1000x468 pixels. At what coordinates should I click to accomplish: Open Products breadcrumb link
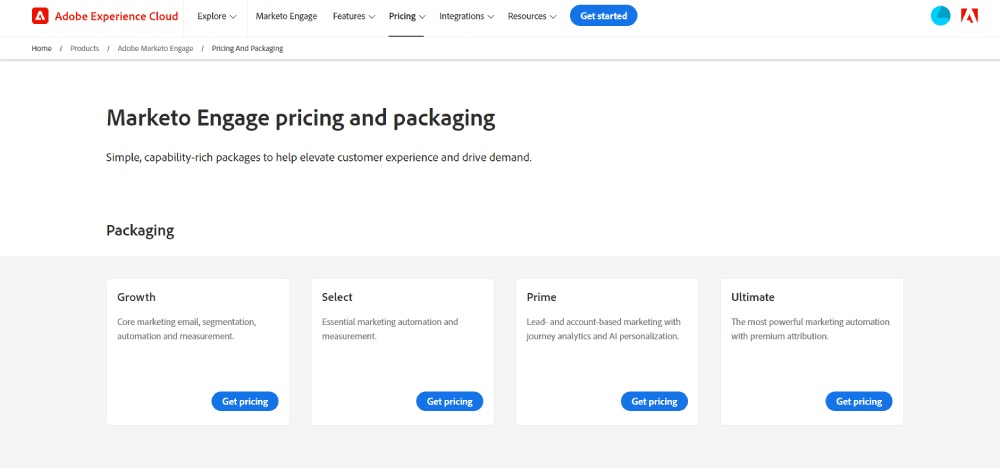click(x=85, y=48)
